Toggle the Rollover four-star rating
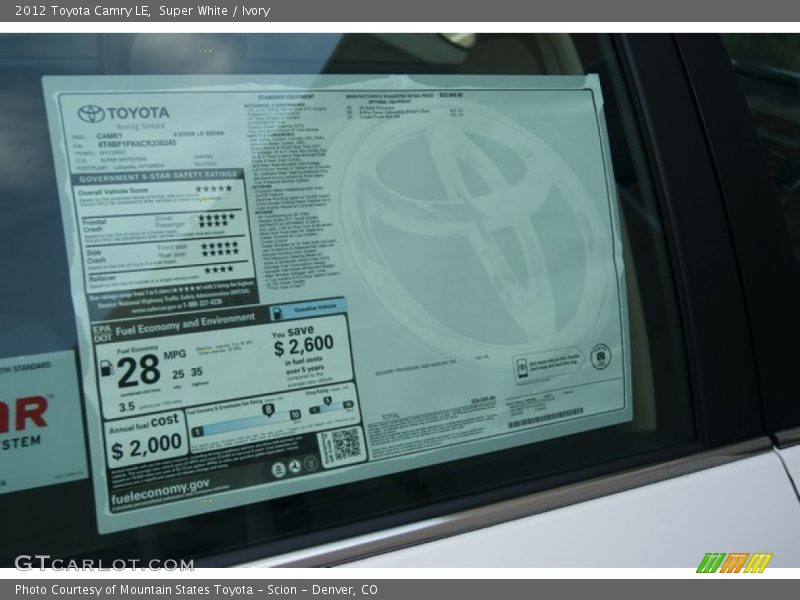Screen dimensions: 800x600 [217, 269]
